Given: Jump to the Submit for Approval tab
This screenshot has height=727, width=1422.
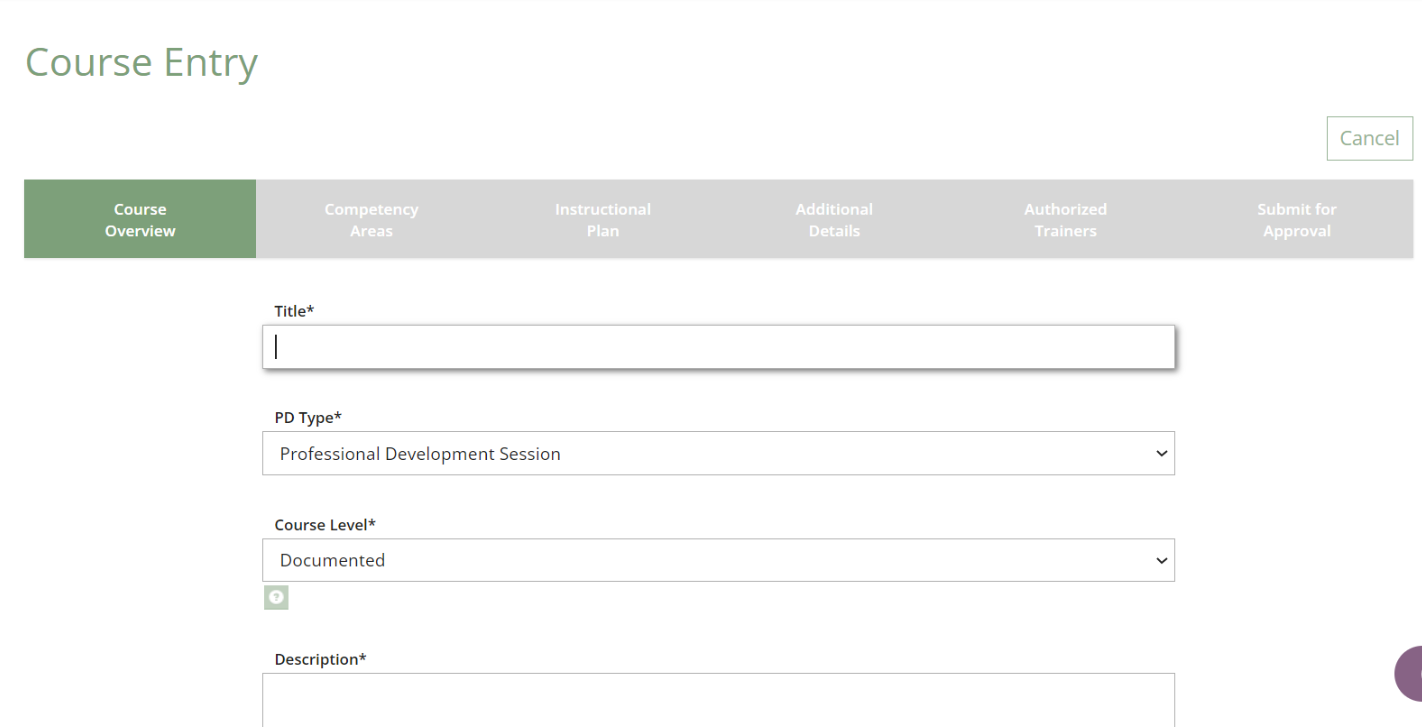Looking at the screenshot, I should coord(1296,220).
